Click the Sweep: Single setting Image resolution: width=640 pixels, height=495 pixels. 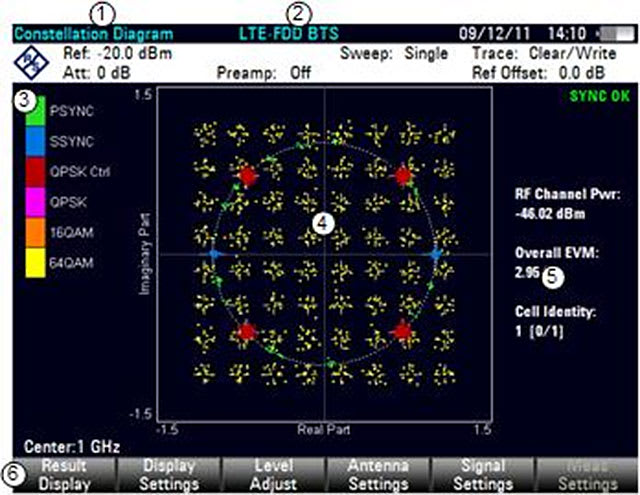coord(394,53)
